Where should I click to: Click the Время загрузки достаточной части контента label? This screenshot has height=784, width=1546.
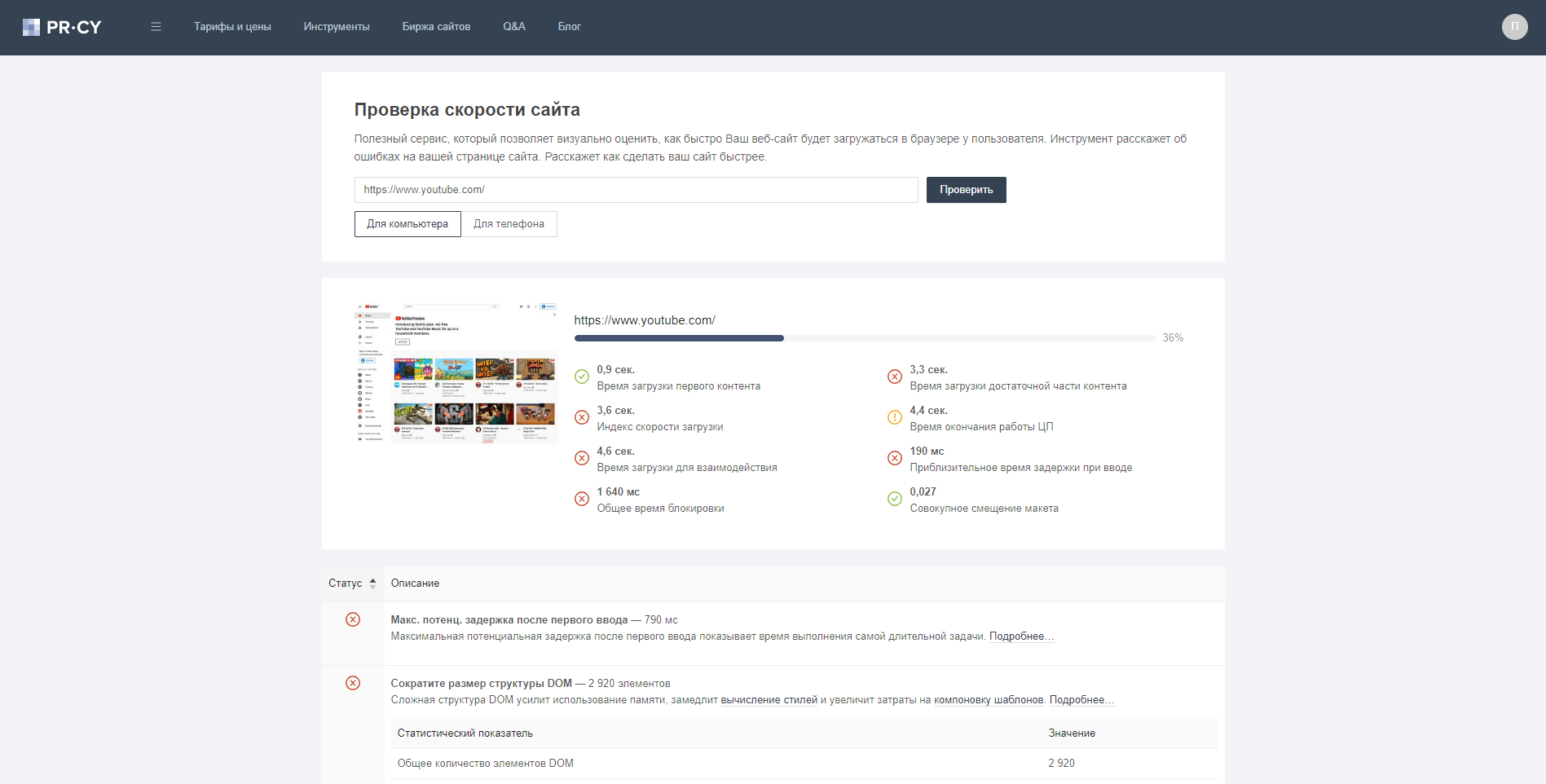point(1019,386)
